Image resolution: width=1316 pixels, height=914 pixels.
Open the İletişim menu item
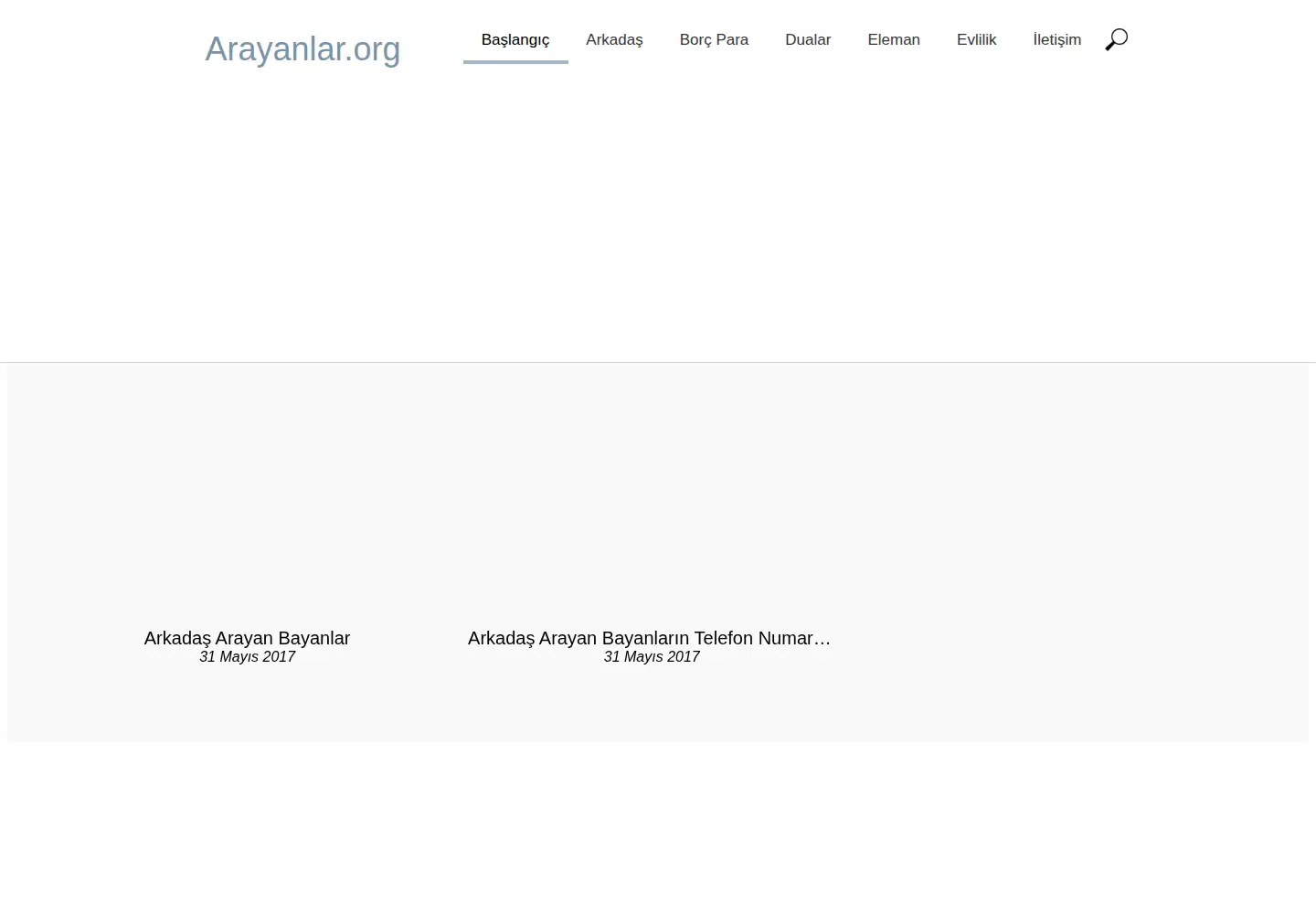(x=1056, y=40)
